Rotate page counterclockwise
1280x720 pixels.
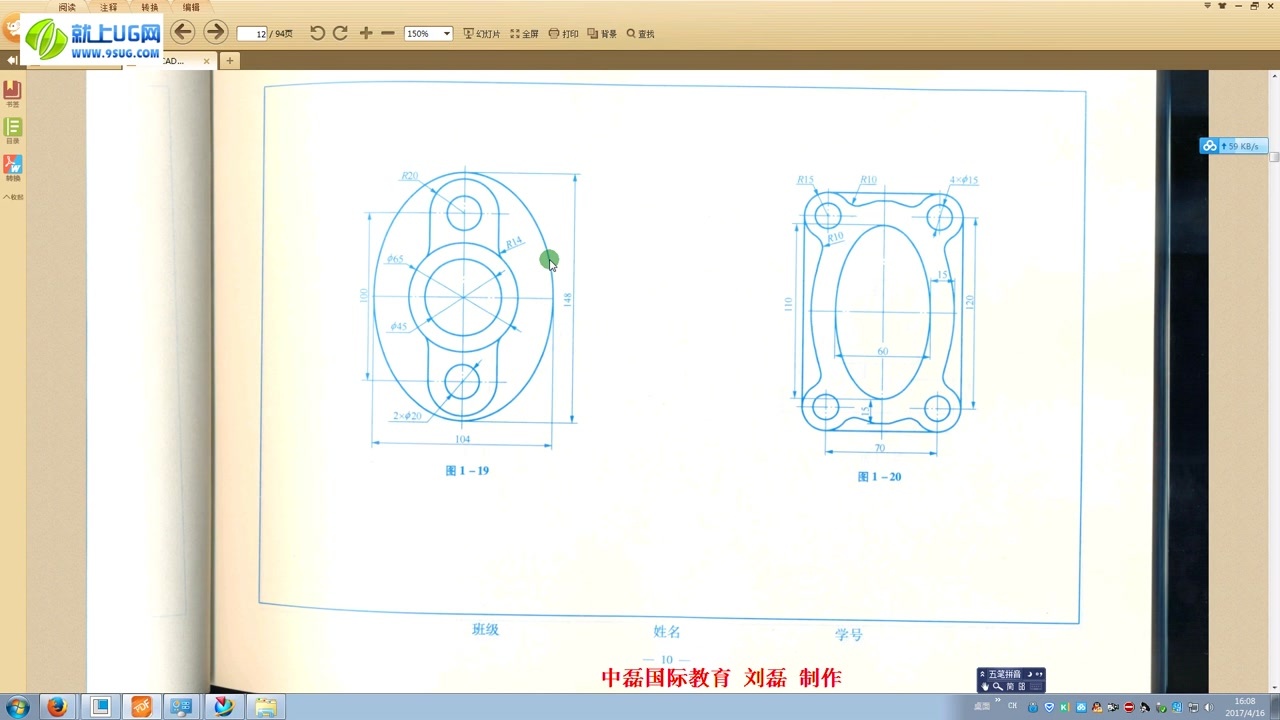pos(317,33)
